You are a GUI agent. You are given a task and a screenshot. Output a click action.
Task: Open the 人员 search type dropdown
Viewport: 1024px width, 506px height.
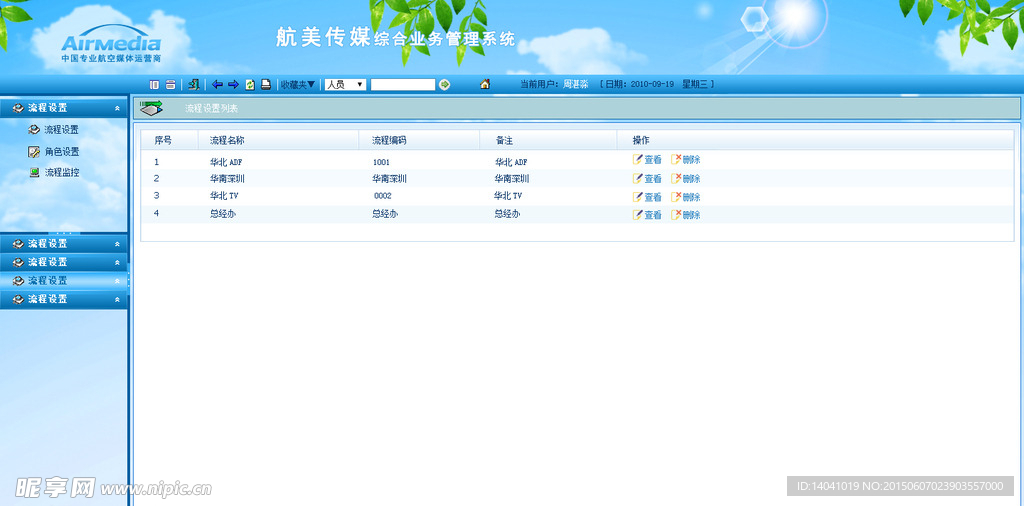coord(345,85)
